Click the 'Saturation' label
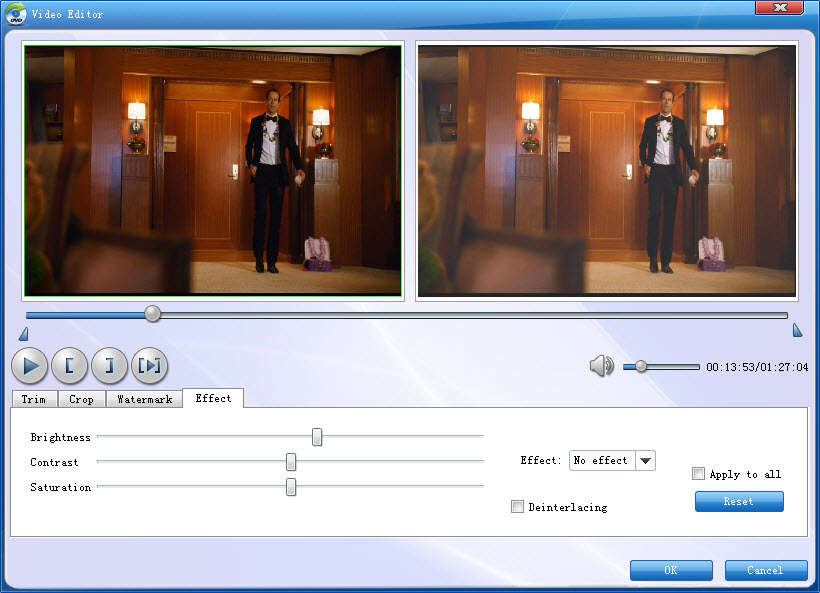This screenshot has height=593, width=820. point(61,487)
